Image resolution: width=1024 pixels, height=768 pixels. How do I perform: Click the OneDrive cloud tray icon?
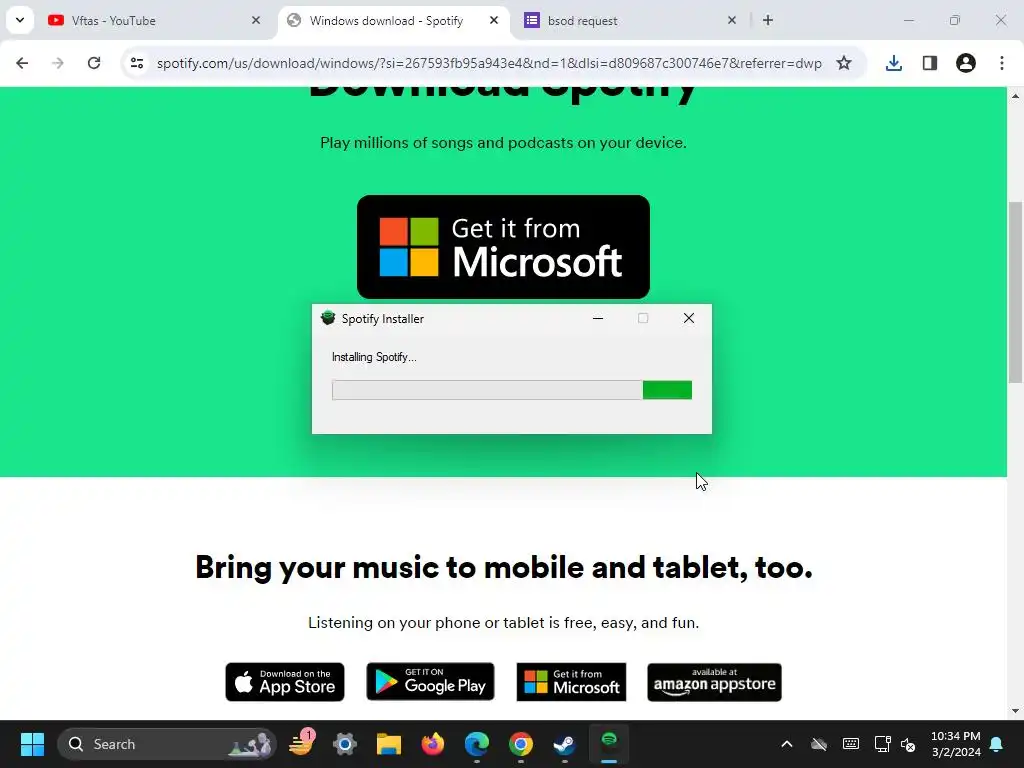tap(819, 744)
